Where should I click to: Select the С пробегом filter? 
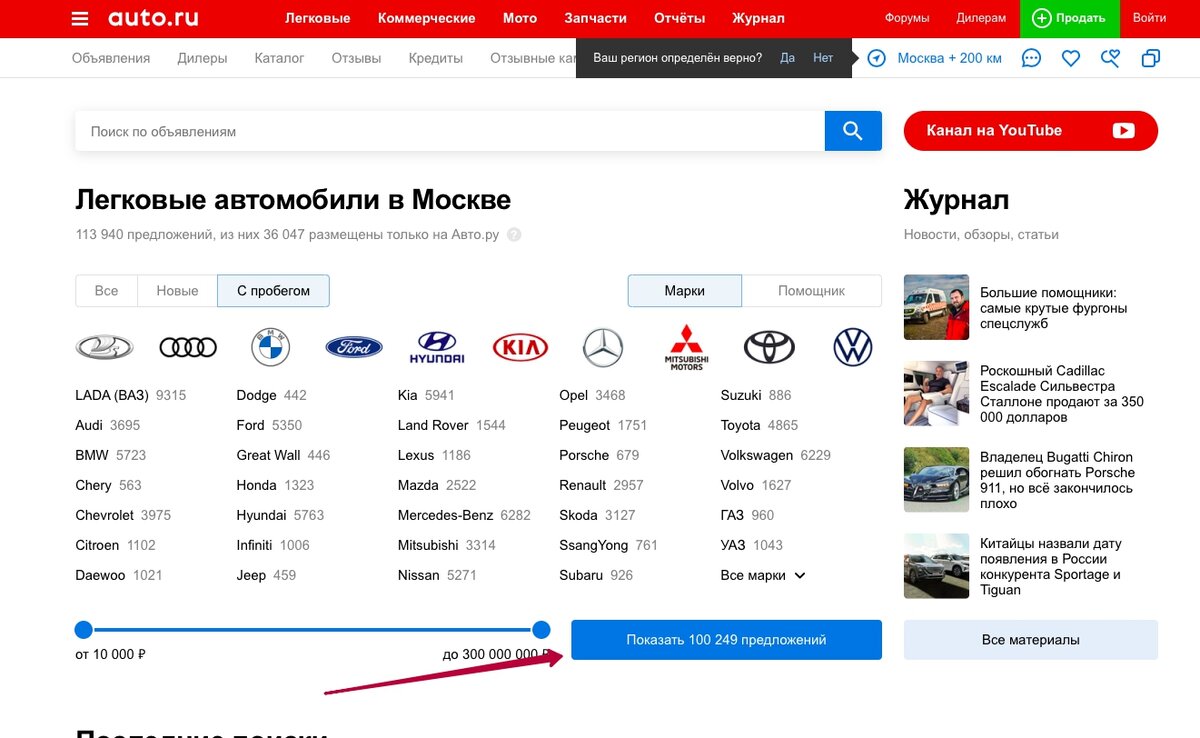273,291
